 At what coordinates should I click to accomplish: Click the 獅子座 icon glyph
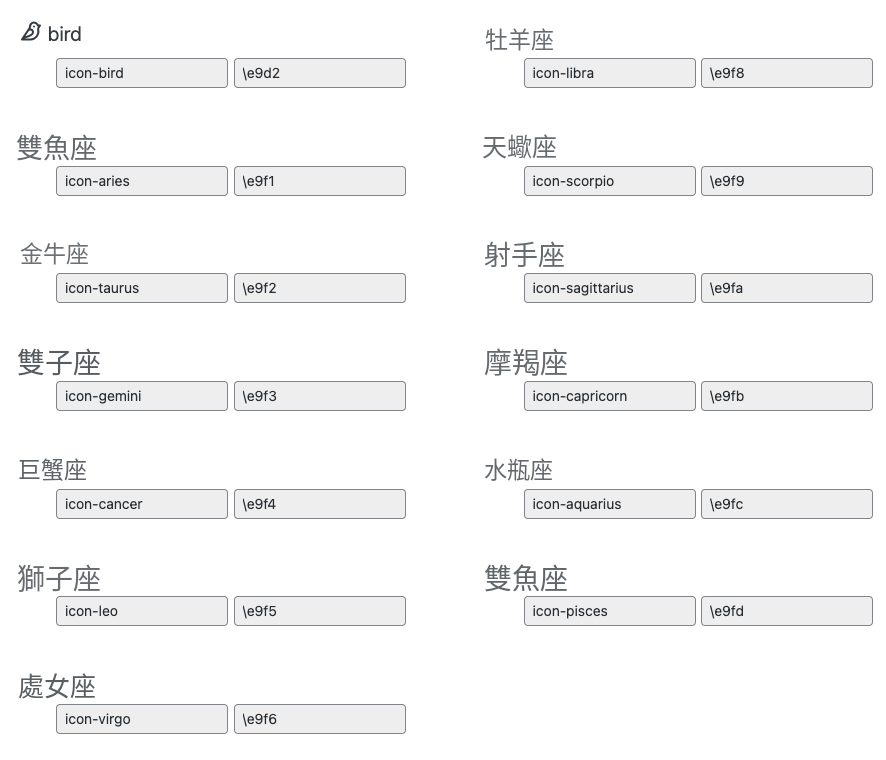(x=59, y=579)
